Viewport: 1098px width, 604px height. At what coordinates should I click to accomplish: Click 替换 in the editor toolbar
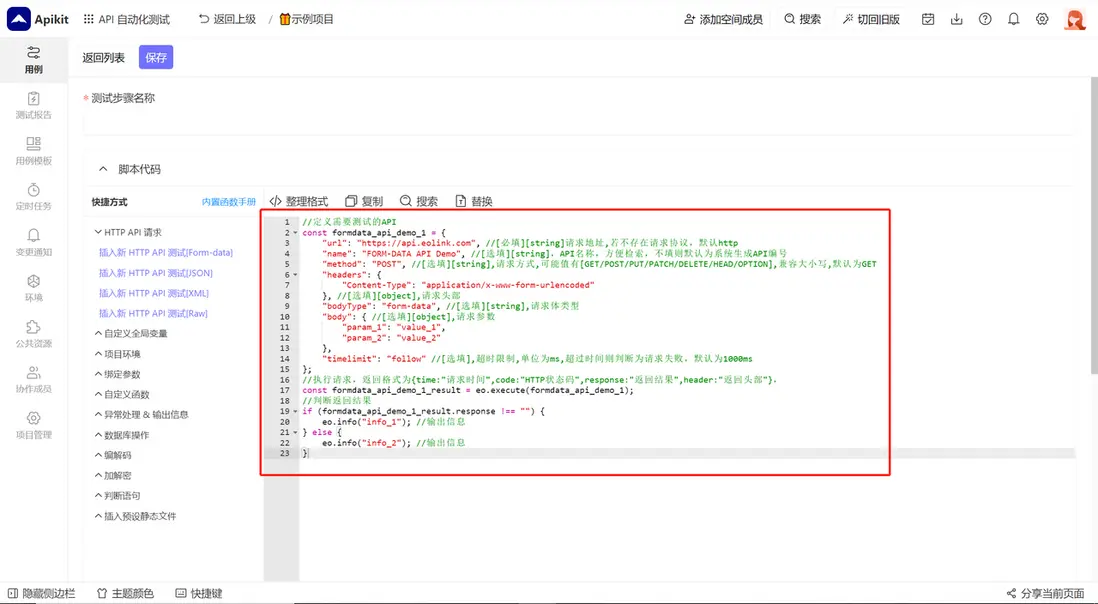474,201
